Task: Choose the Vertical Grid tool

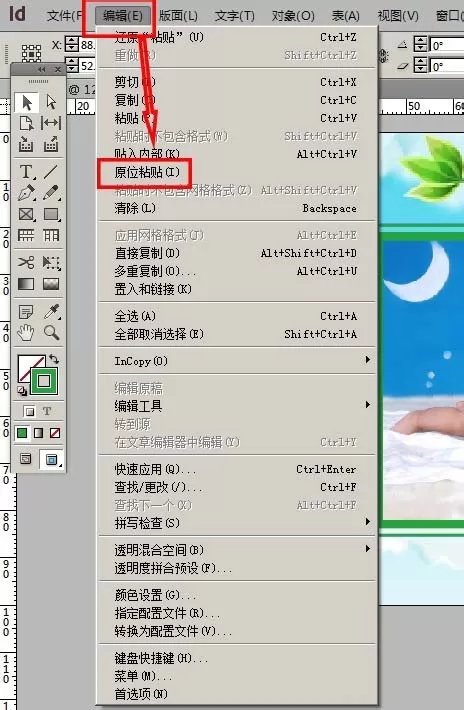Action: coord(51,235)
